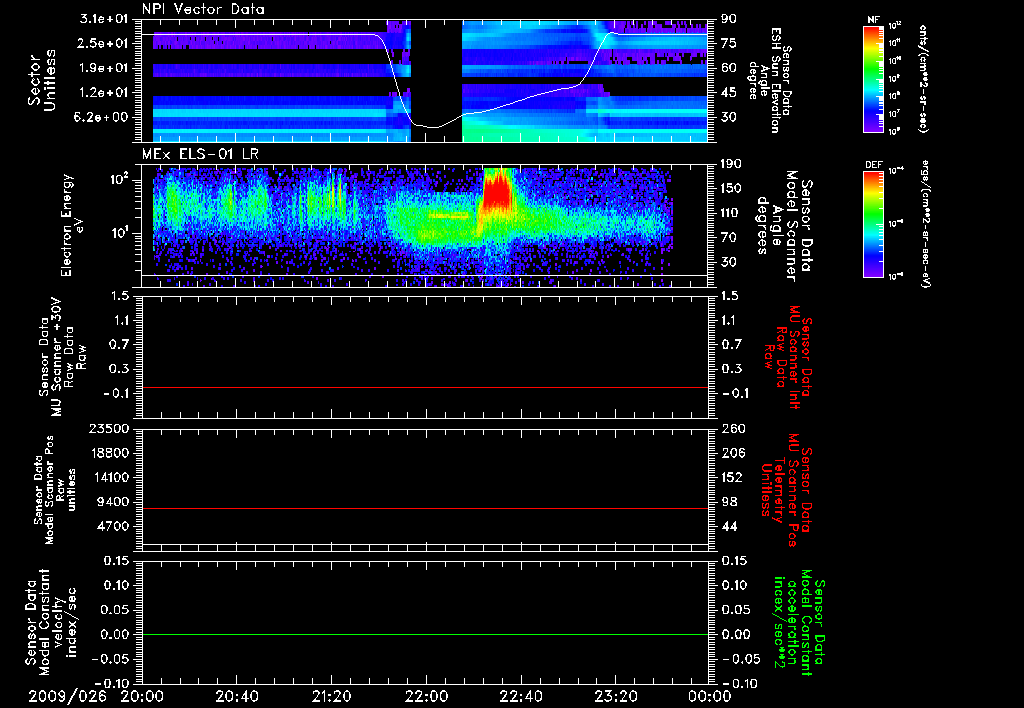This screenshot has width=1024, height=708.
Task: Click the "MU Scanner +30V Raw Data" axis title
Action: tap(62, 357)
